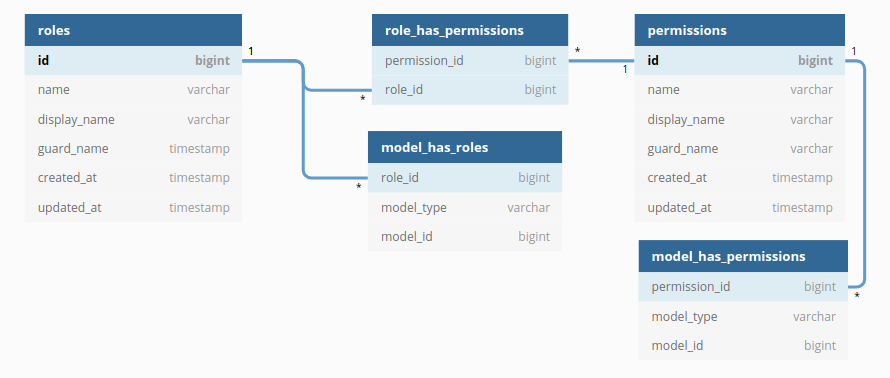Select name row in roles table
This screenshot has height=378, width=890.
(133, 90)
